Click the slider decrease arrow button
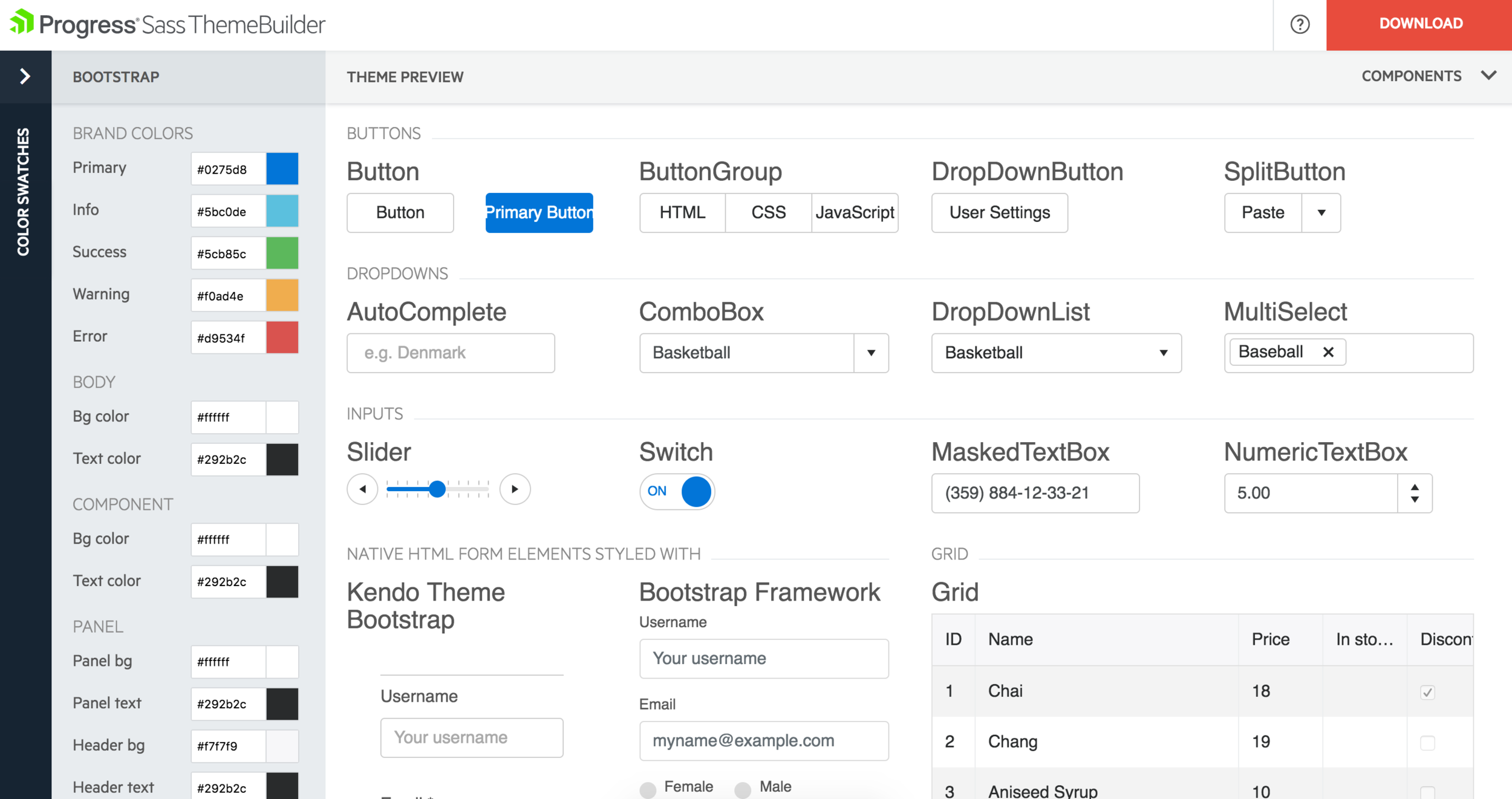 tap(362, 489)
